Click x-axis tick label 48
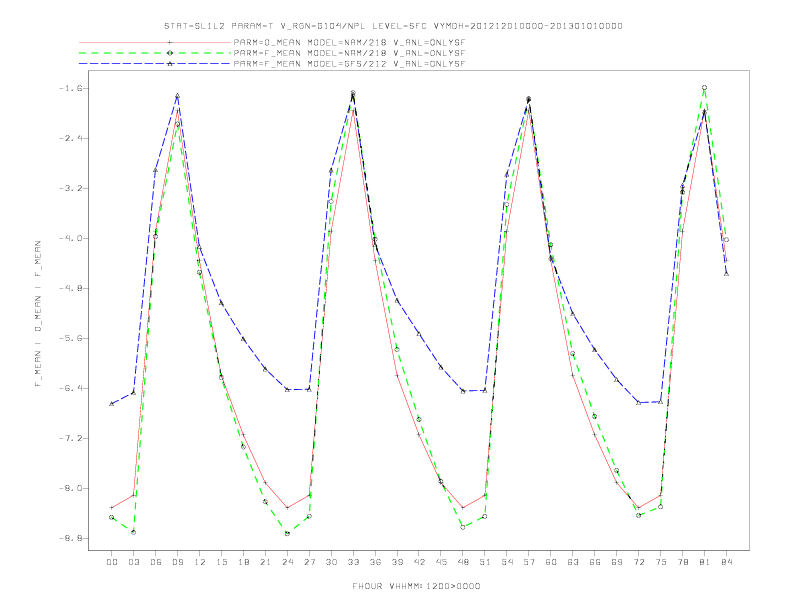The image size is (792, 612). (463, 562)
